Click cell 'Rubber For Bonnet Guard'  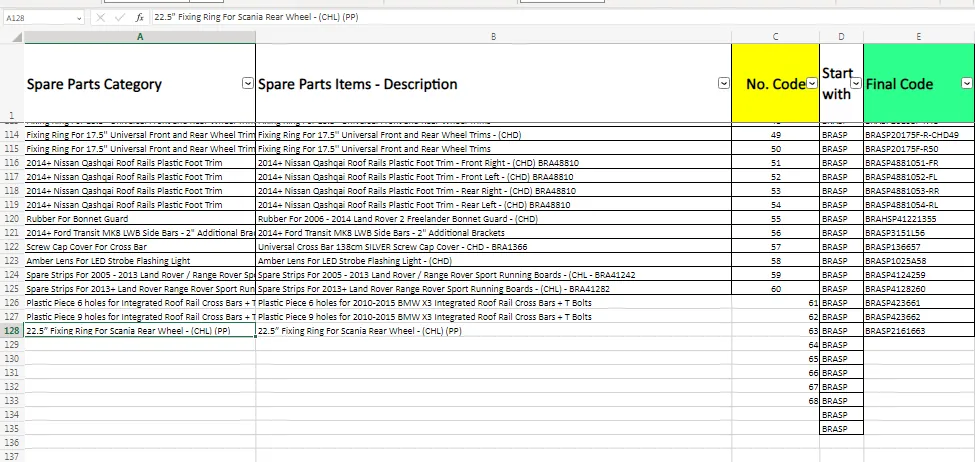pos(140,219)
